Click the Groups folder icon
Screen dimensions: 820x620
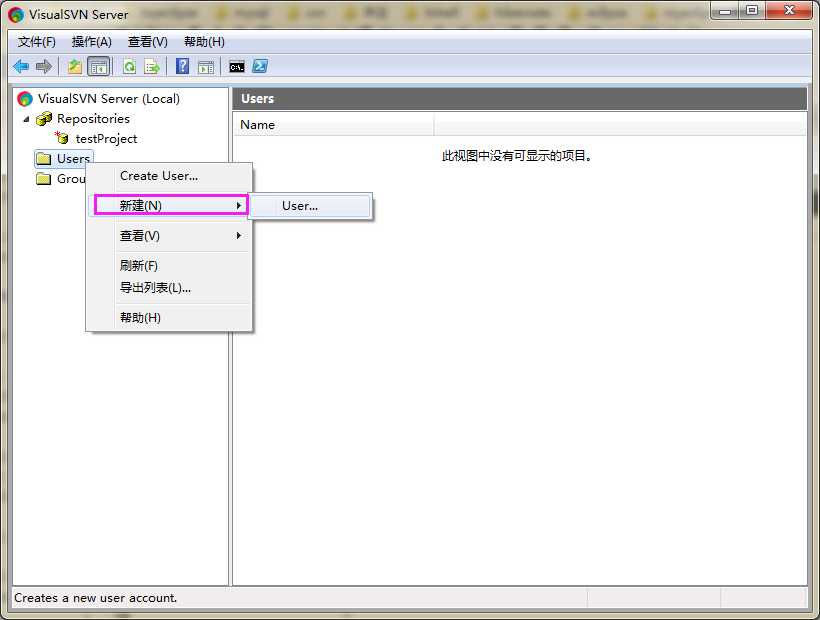click(43, 179)
